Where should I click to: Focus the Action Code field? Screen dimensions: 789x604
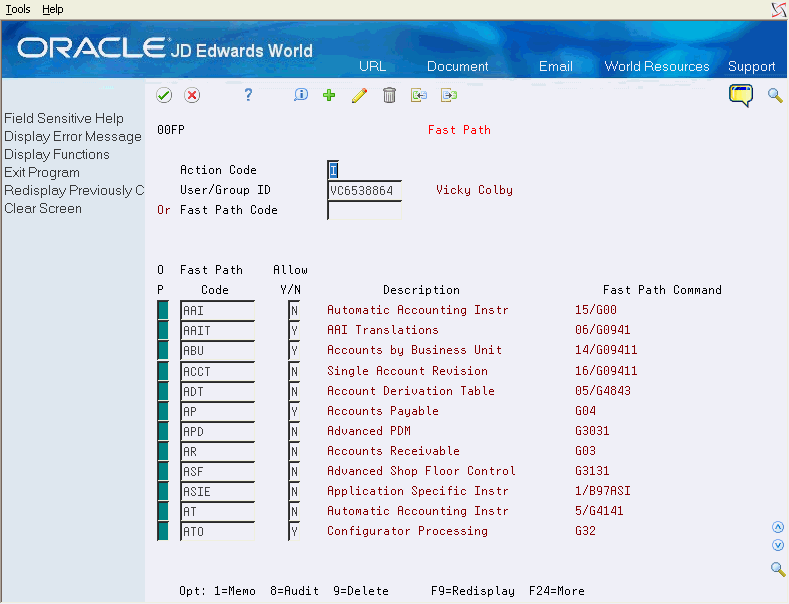(333, 170)
